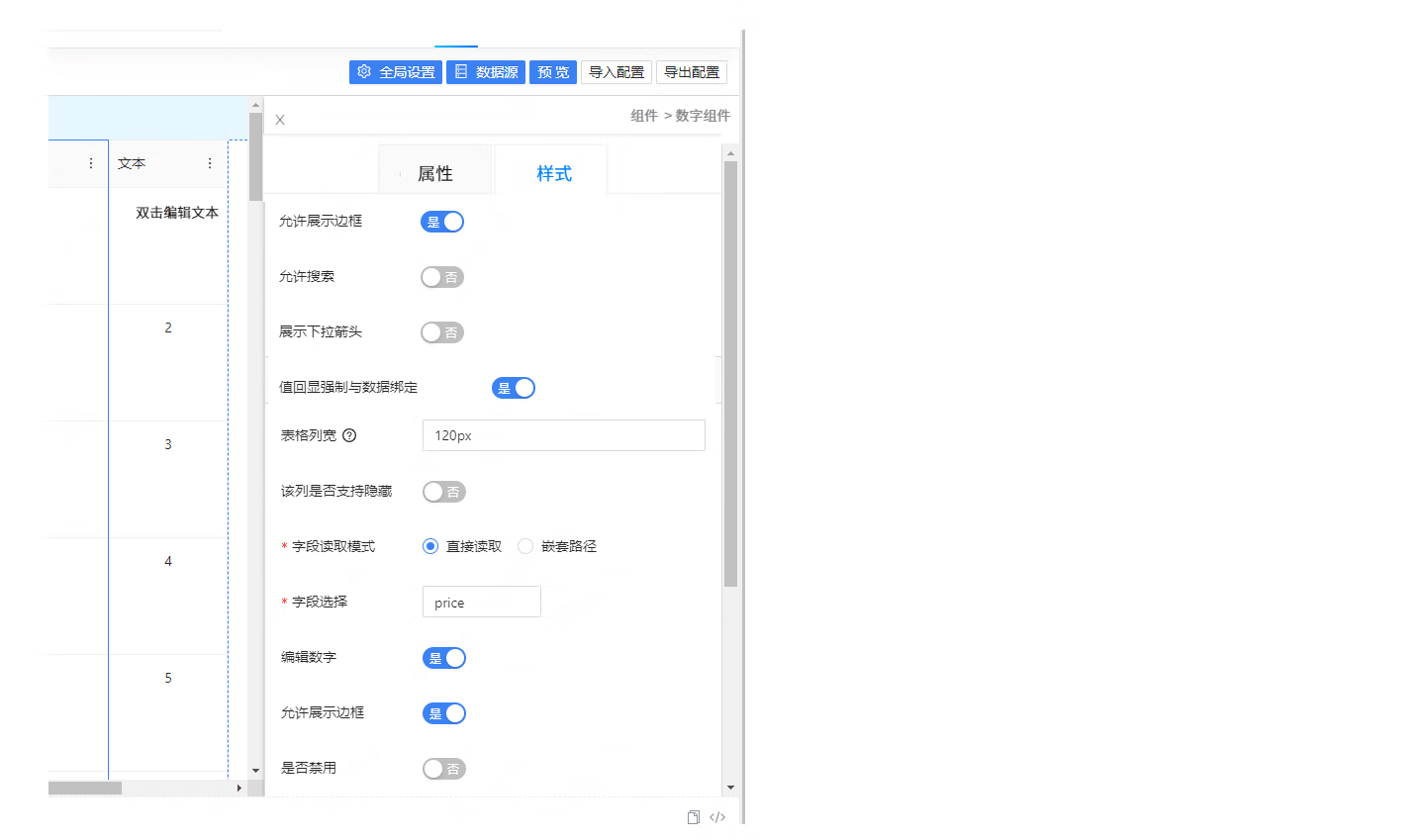Click the table vertical scroll up arrow
1425x840 pixels.
pos(255,105)
